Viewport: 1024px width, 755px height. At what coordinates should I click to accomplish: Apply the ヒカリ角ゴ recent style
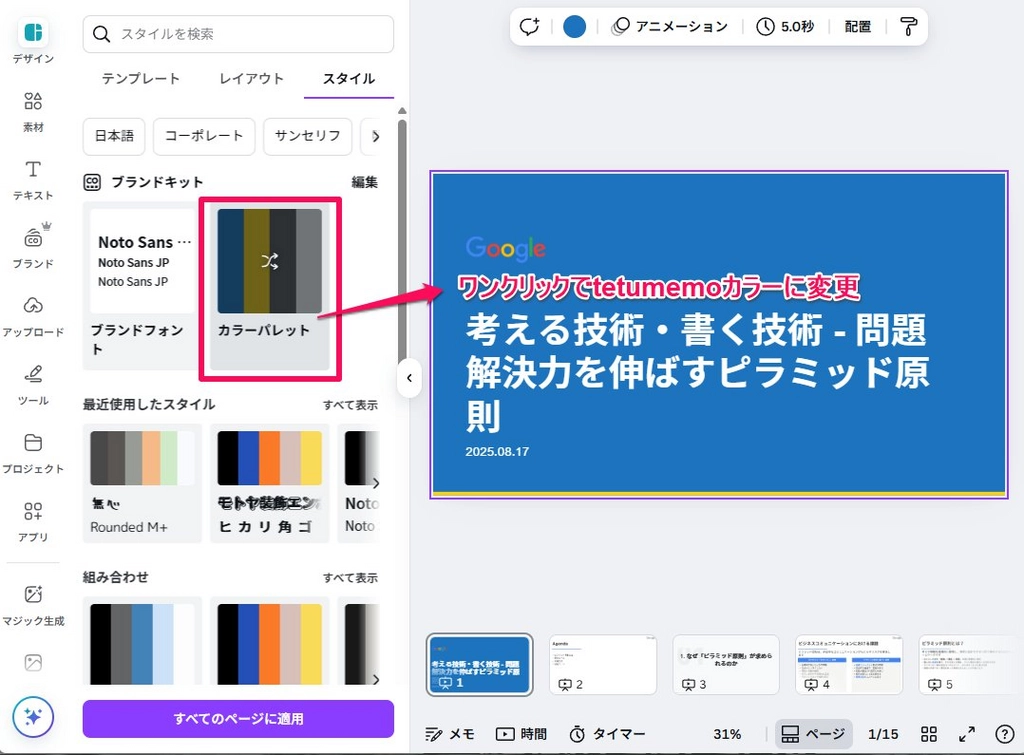(270, 483)
